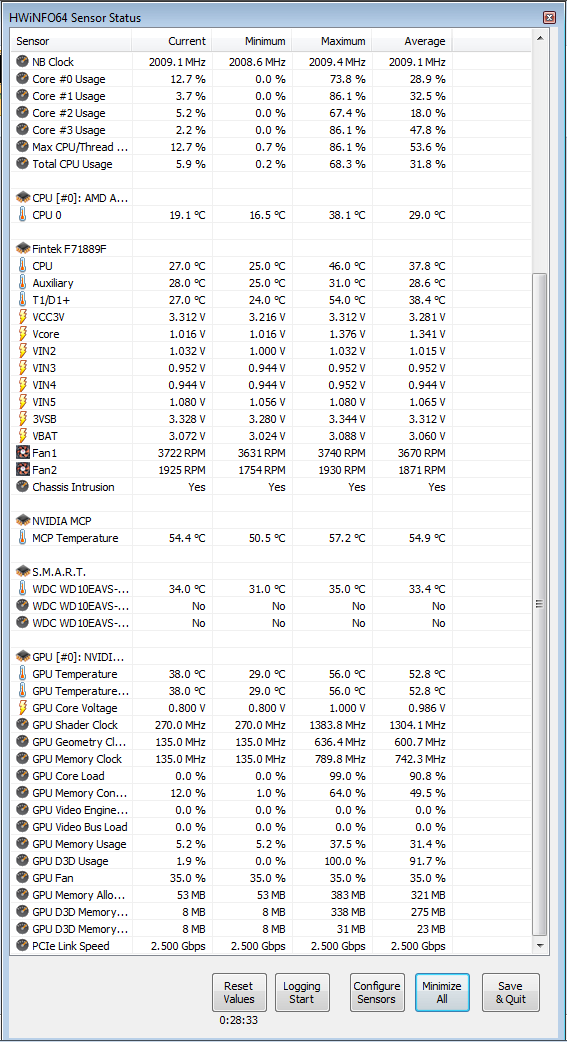567x1042 pixels.
Task: Click the NB Clock sensor icon
Action: 23,62
